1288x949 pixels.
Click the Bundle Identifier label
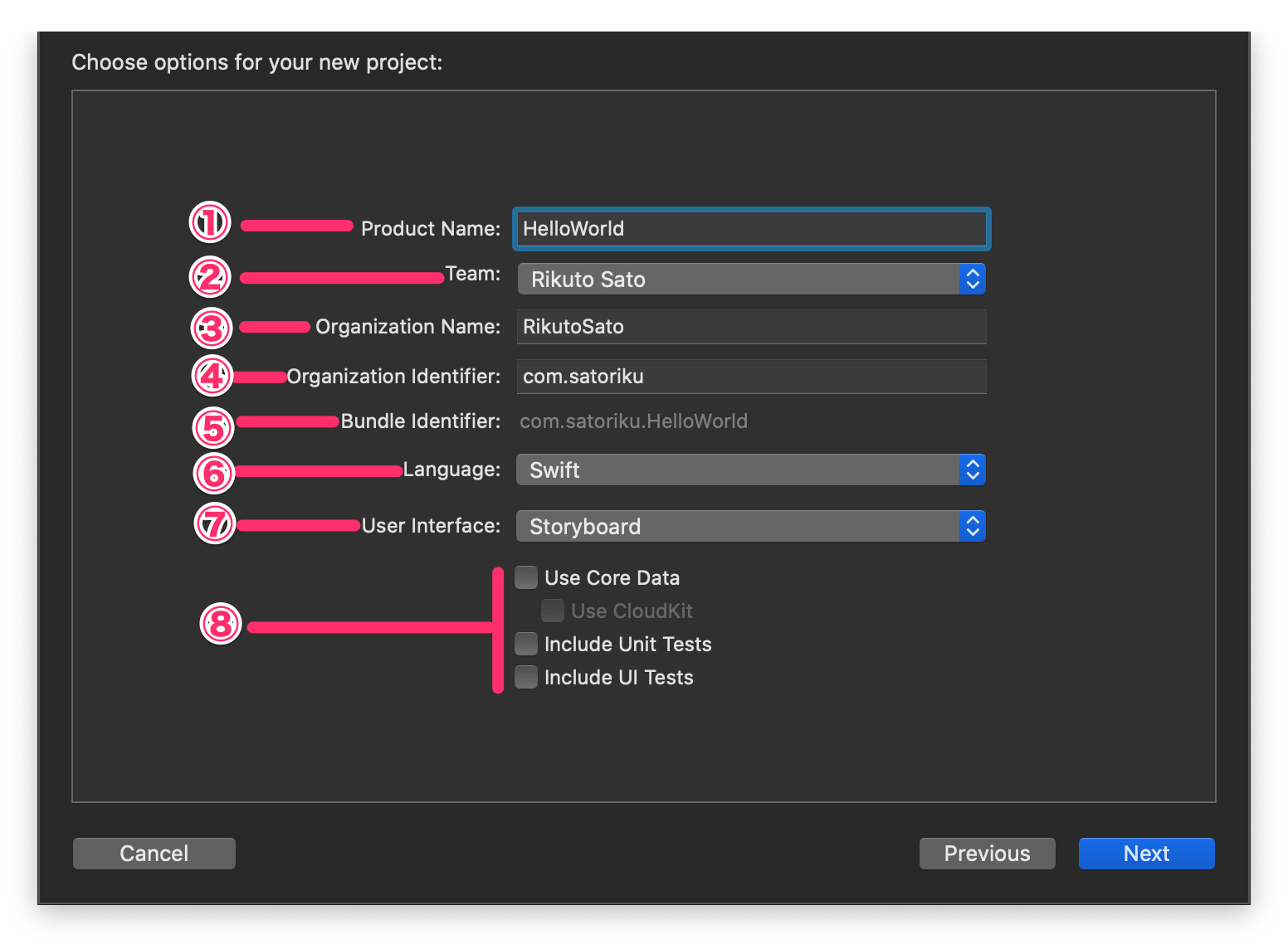click(421, 421)
